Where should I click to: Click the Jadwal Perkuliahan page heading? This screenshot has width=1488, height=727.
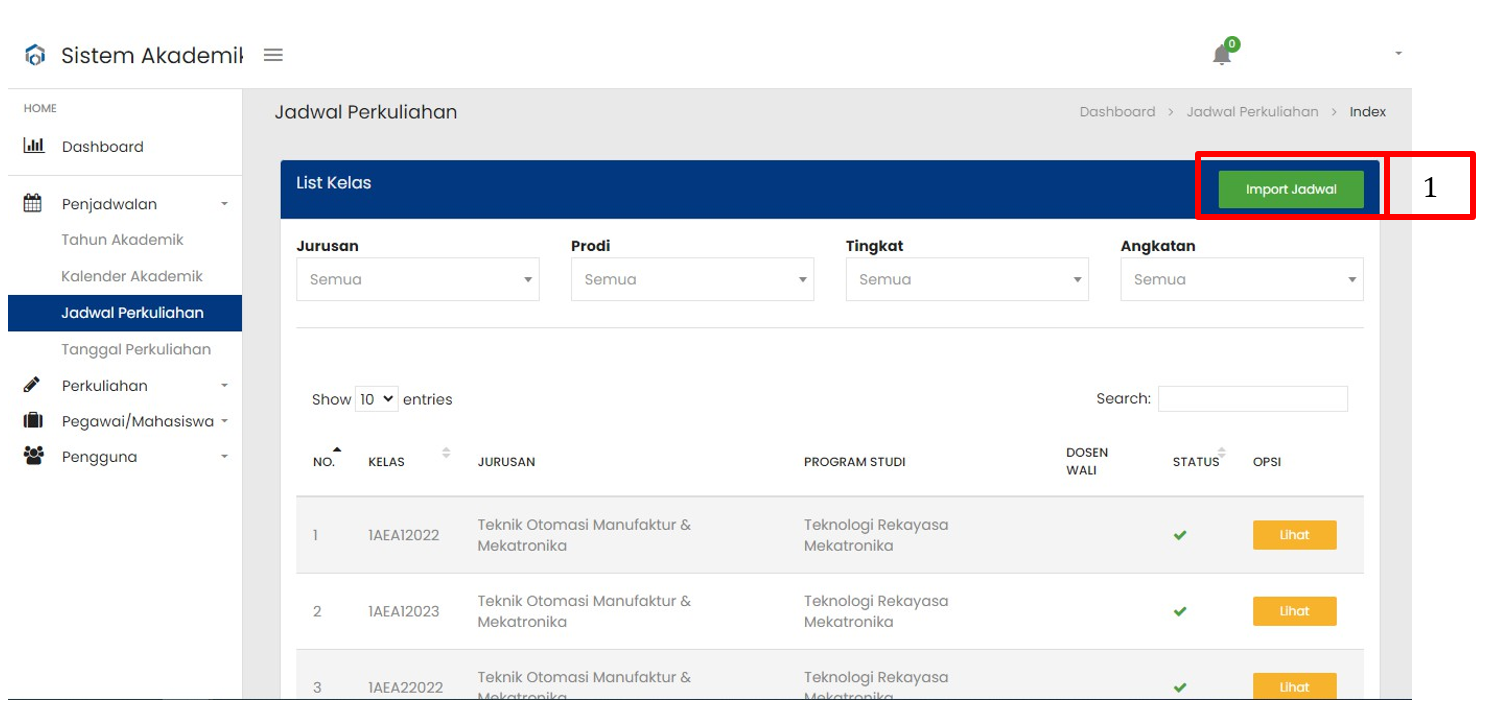[x=366, y=112]
